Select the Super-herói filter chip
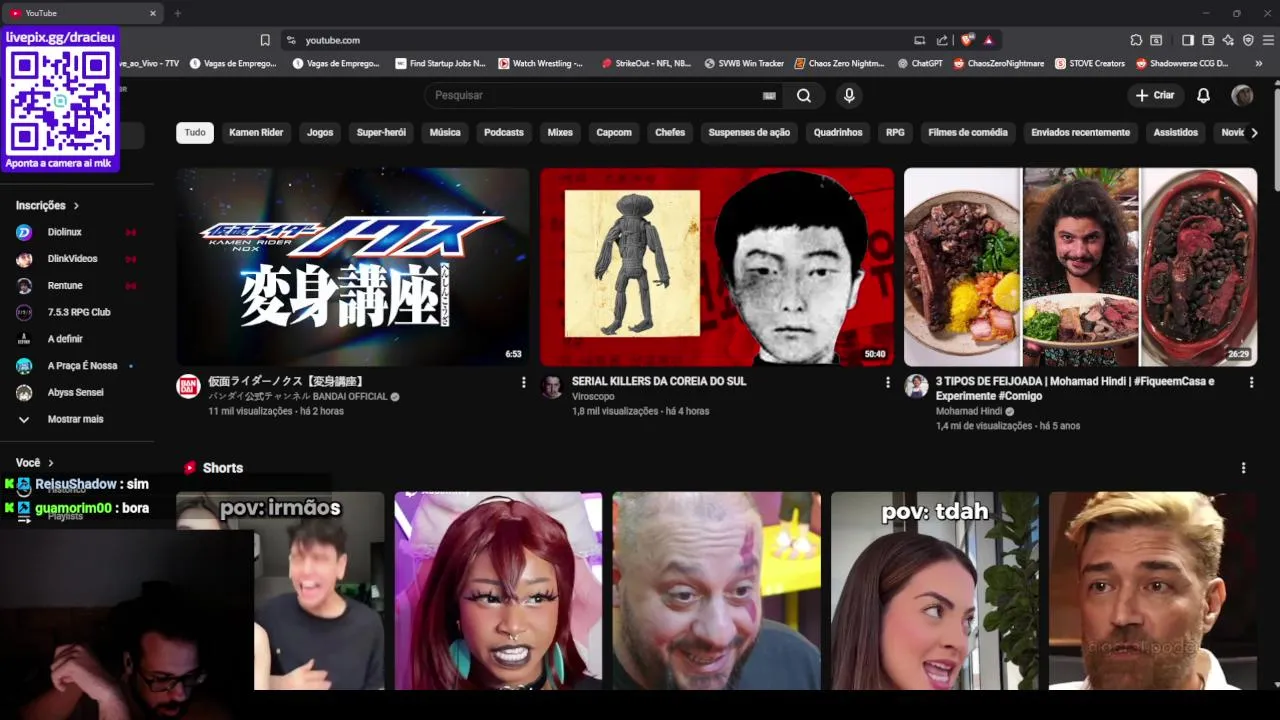The image size is (1280, 720). (x=381, y=132)
